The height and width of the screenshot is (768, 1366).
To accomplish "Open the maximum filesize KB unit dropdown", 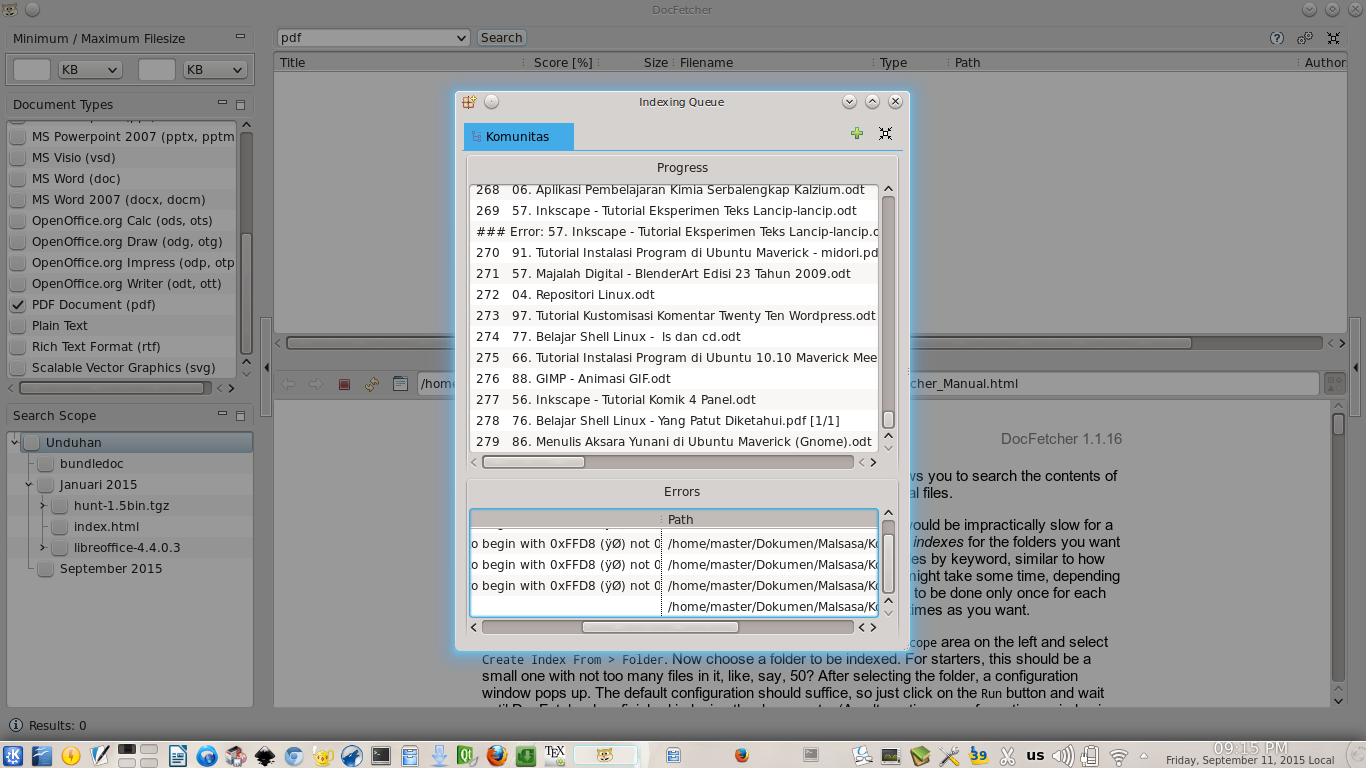I will click(x=215, y=70).
